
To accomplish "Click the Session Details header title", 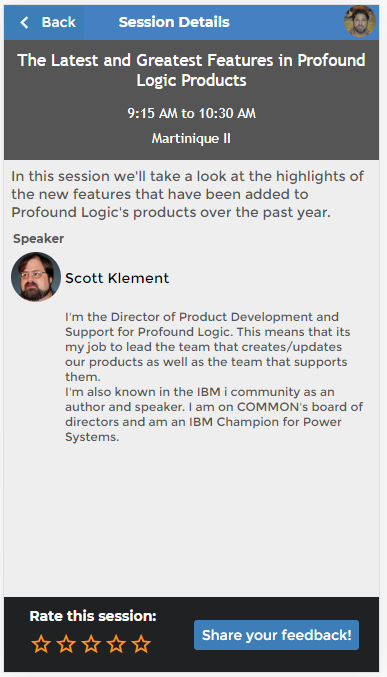I will tap(174, 22).
